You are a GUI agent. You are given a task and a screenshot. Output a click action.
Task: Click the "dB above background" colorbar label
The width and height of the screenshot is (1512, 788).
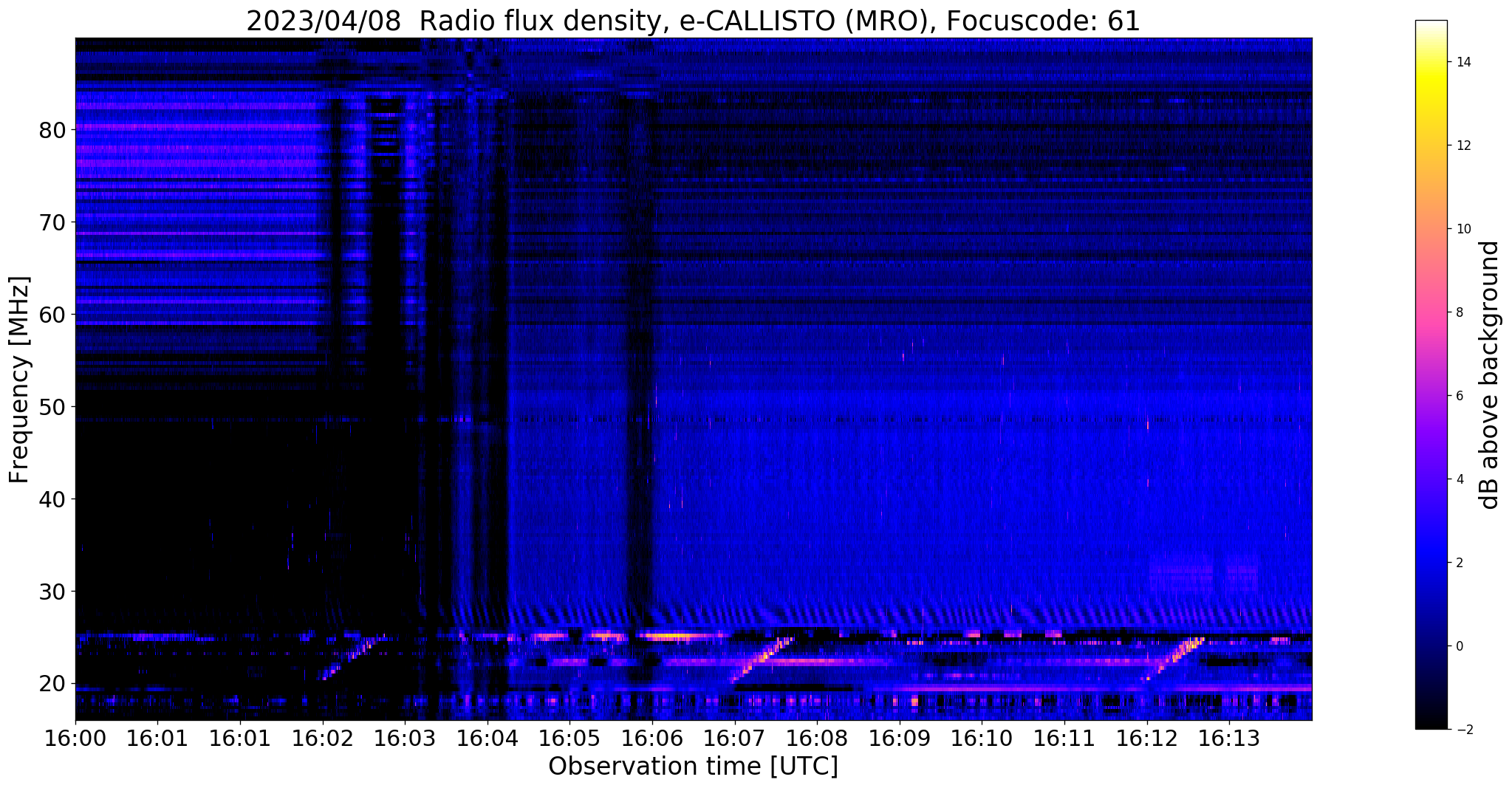[1490, 375]
